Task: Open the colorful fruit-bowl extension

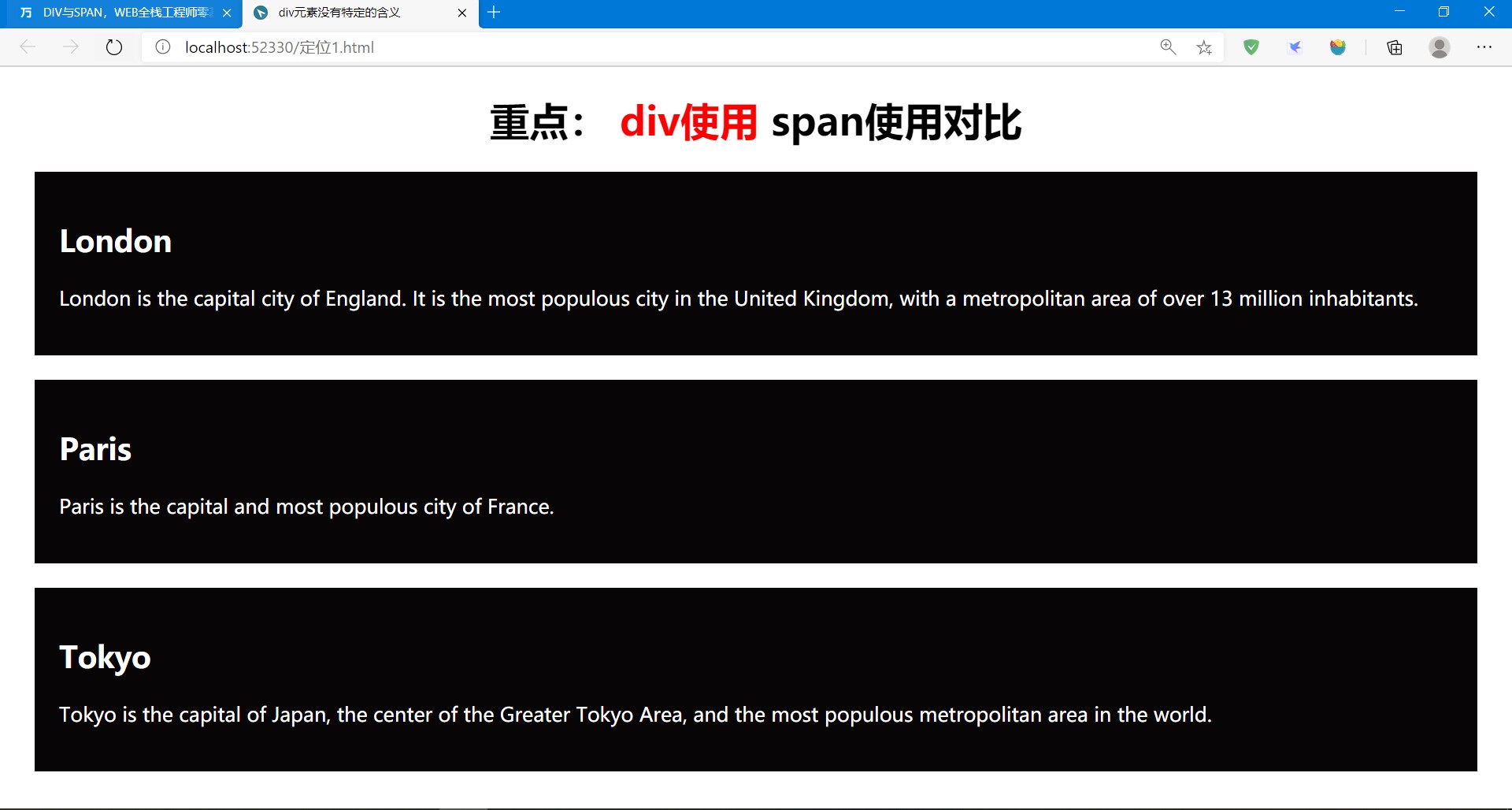Action: [x=1339, y=46]
